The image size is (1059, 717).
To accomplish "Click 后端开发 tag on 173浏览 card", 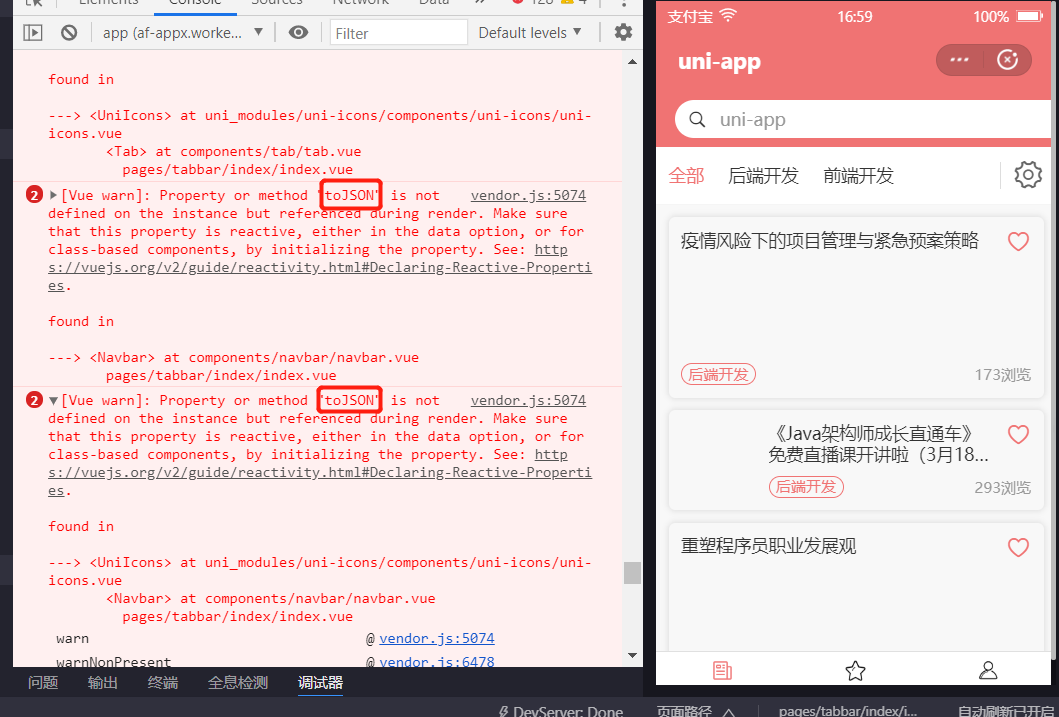I will click(718, 374).
